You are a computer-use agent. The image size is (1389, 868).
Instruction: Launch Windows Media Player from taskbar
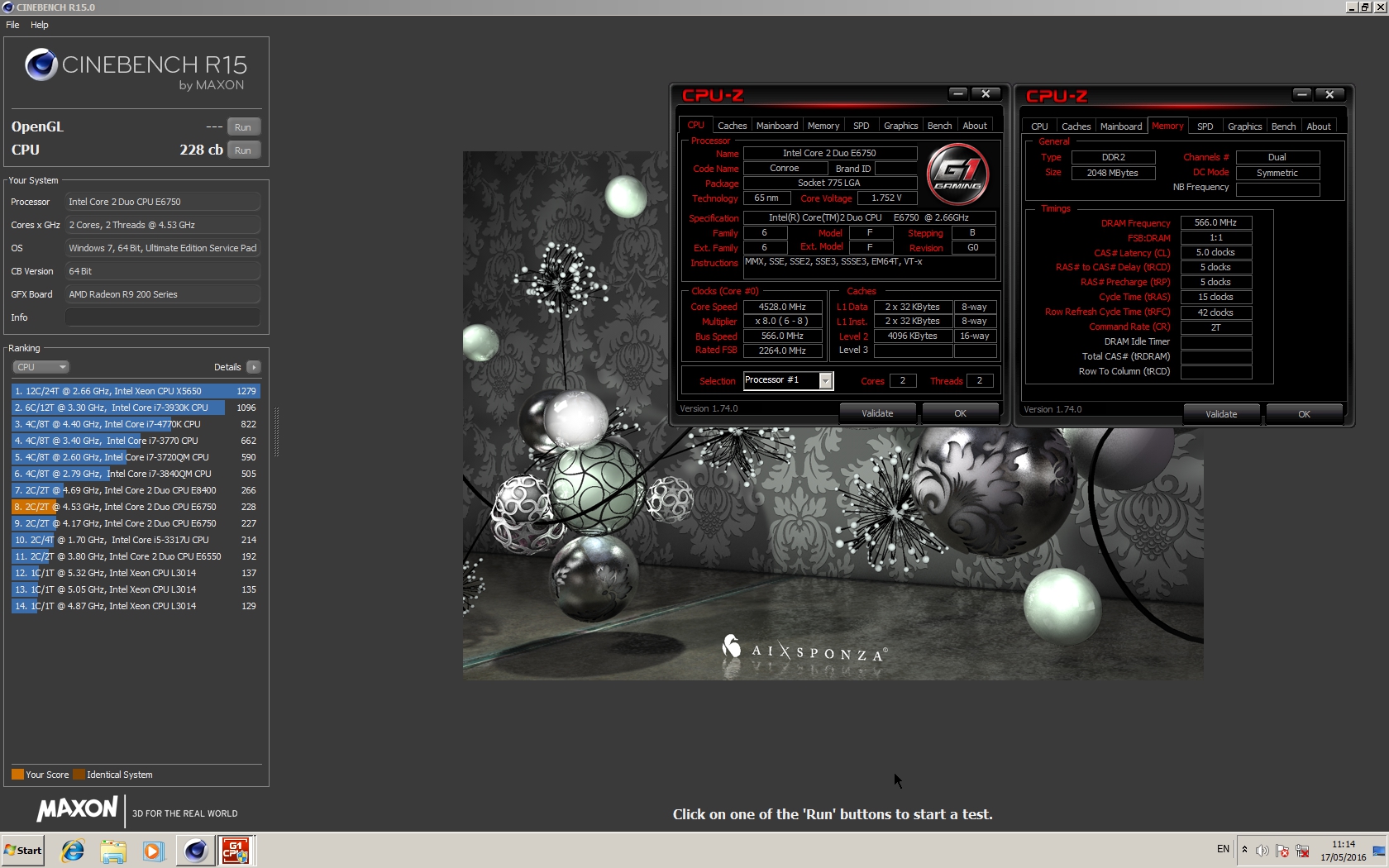[x=154, y=850]
